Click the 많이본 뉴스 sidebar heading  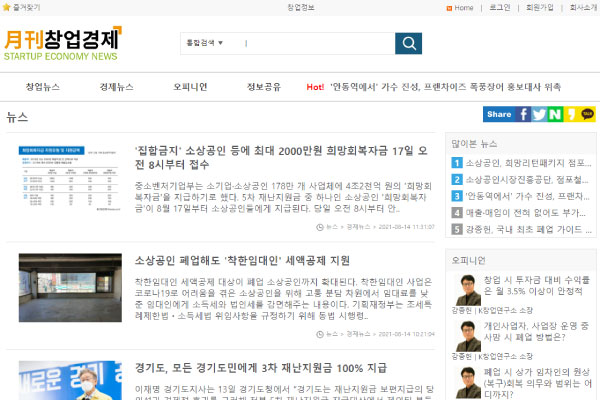tap(474, 144)
